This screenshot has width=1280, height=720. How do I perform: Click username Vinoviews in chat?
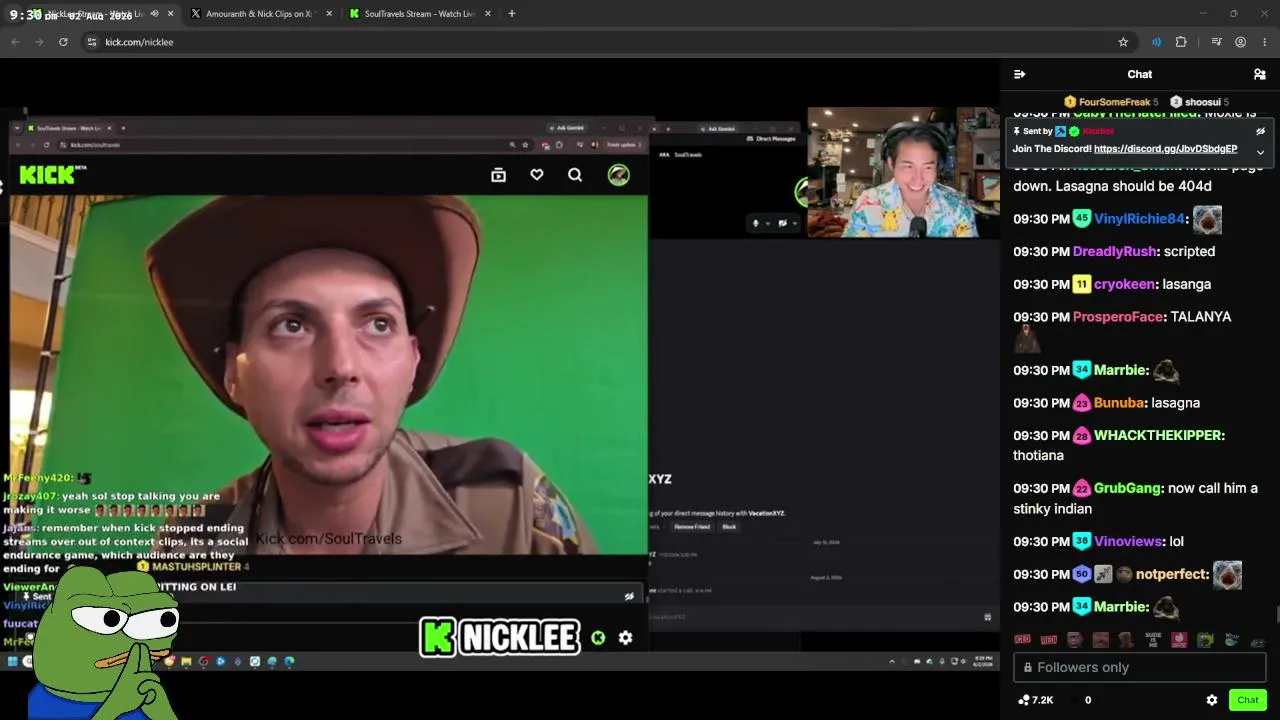pos(1128,542)
